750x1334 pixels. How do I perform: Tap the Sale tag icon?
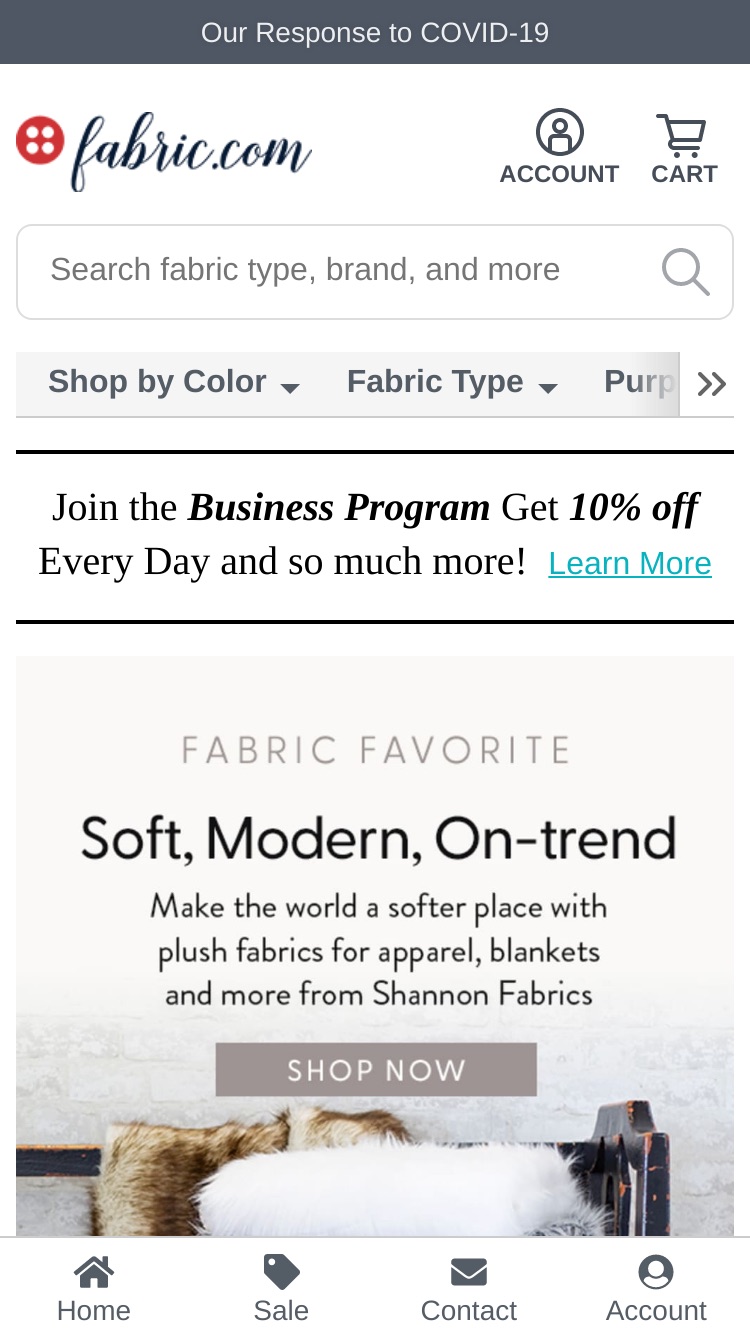coord(281,1272)
